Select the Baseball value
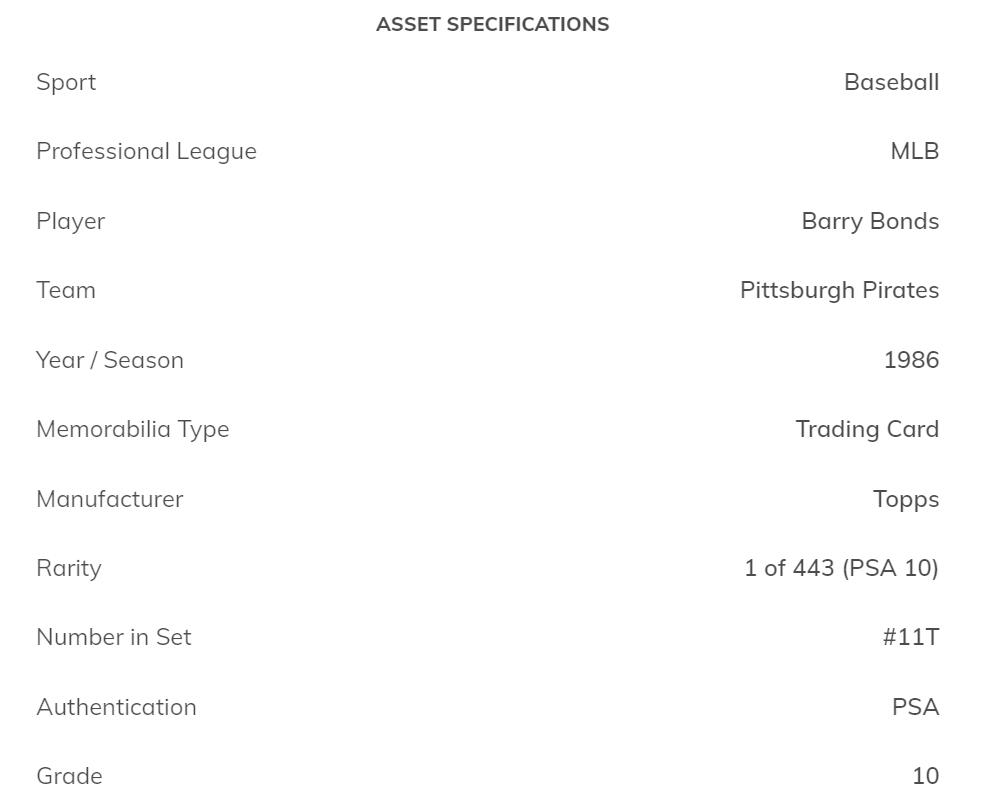The image size is (986, 793). pyautogui.click(x=891, y=82)
